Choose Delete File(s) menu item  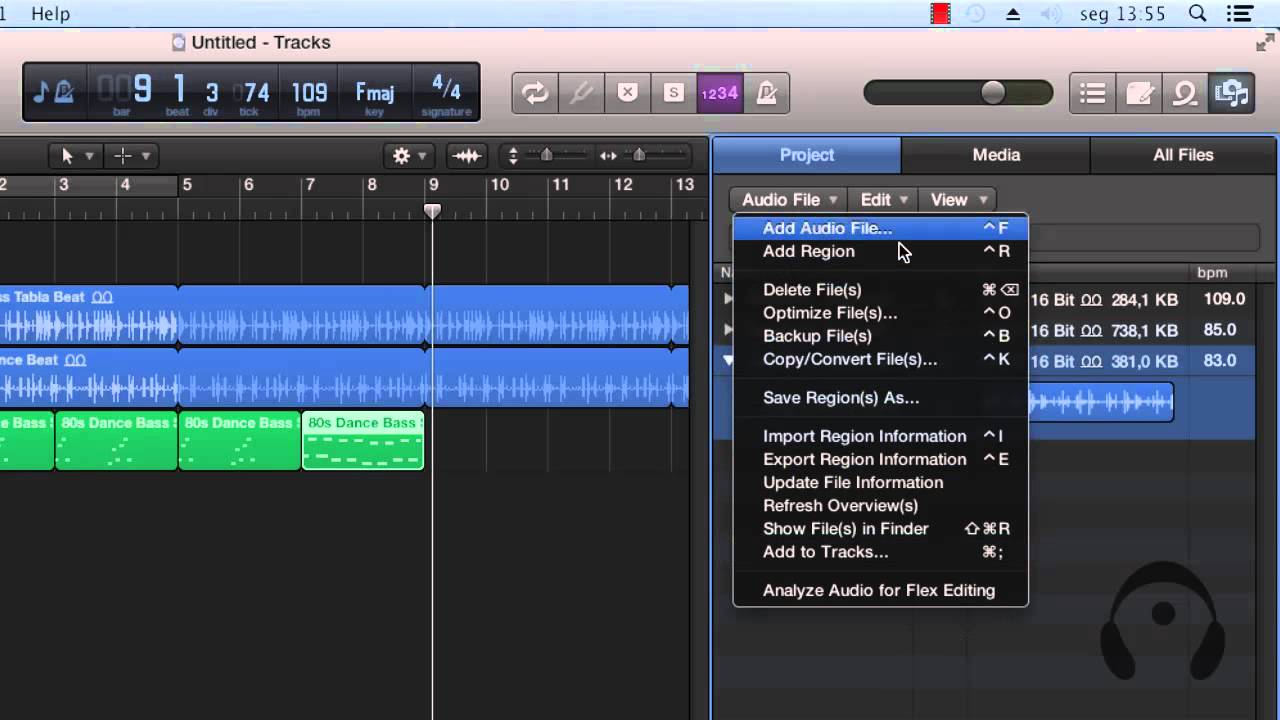click(x=880, y=290)
